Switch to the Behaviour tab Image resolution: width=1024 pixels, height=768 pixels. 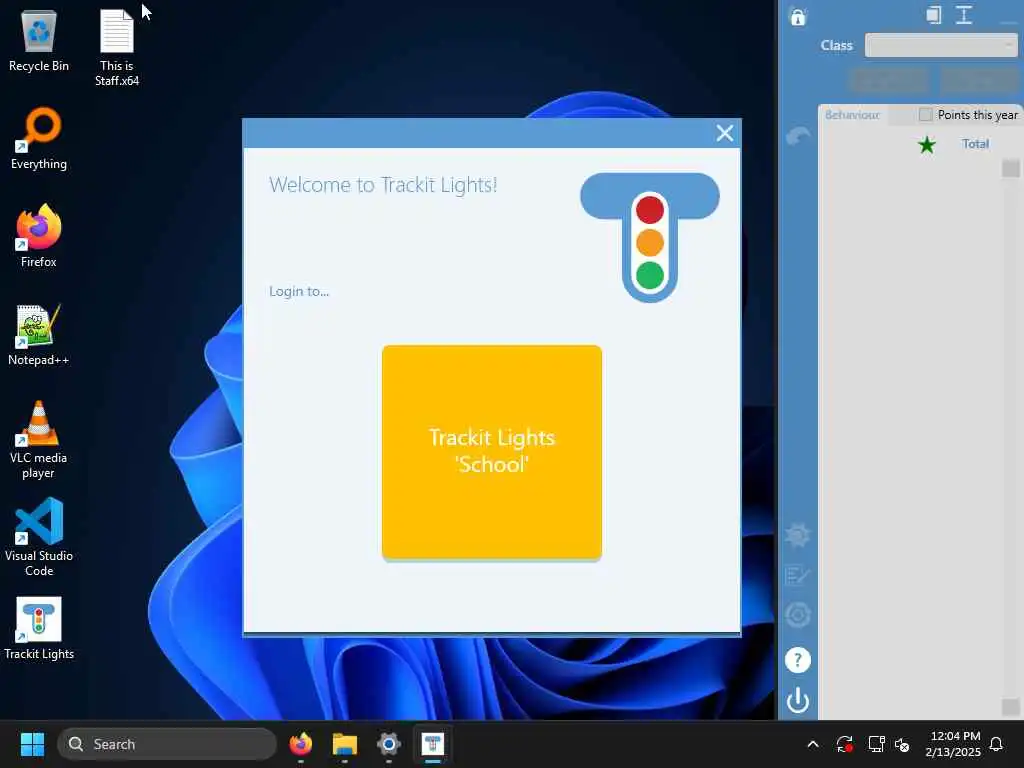click(x=852, y=115)
